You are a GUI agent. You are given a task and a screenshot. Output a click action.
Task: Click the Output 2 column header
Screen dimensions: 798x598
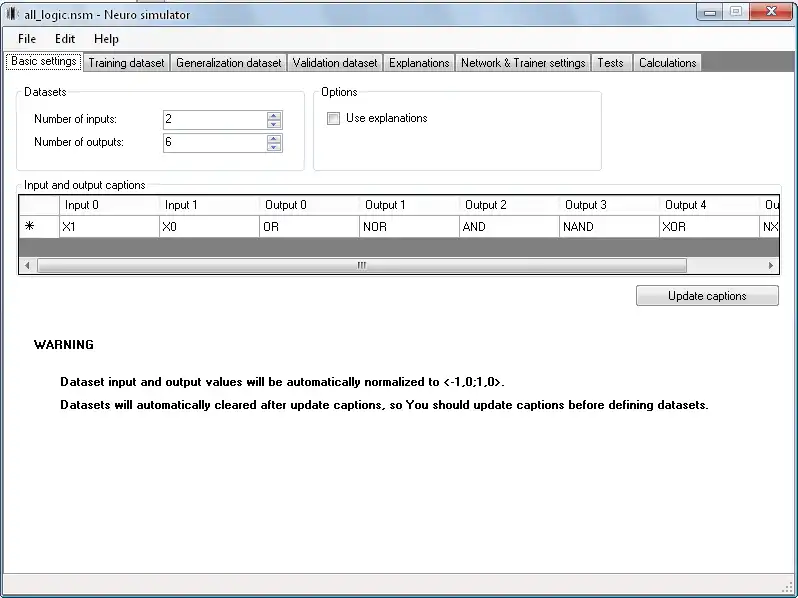click(509, 205)
